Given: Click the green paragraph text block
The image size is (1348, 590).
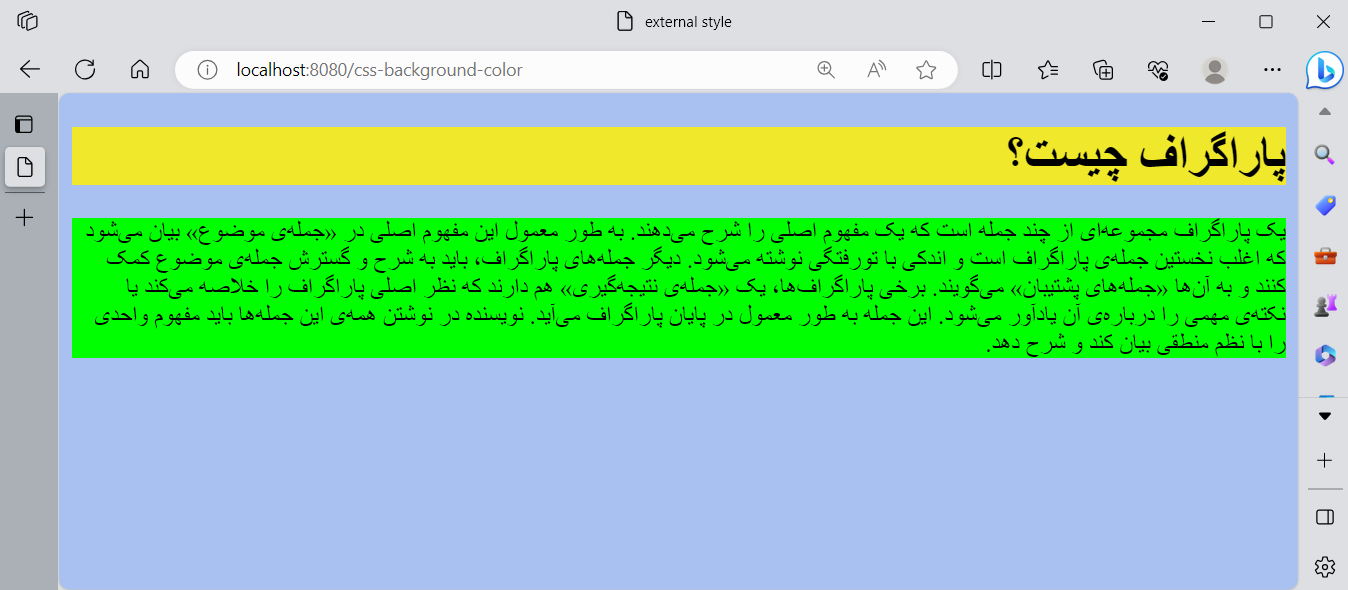Looking at the screenshot, I should click(679, 288).
